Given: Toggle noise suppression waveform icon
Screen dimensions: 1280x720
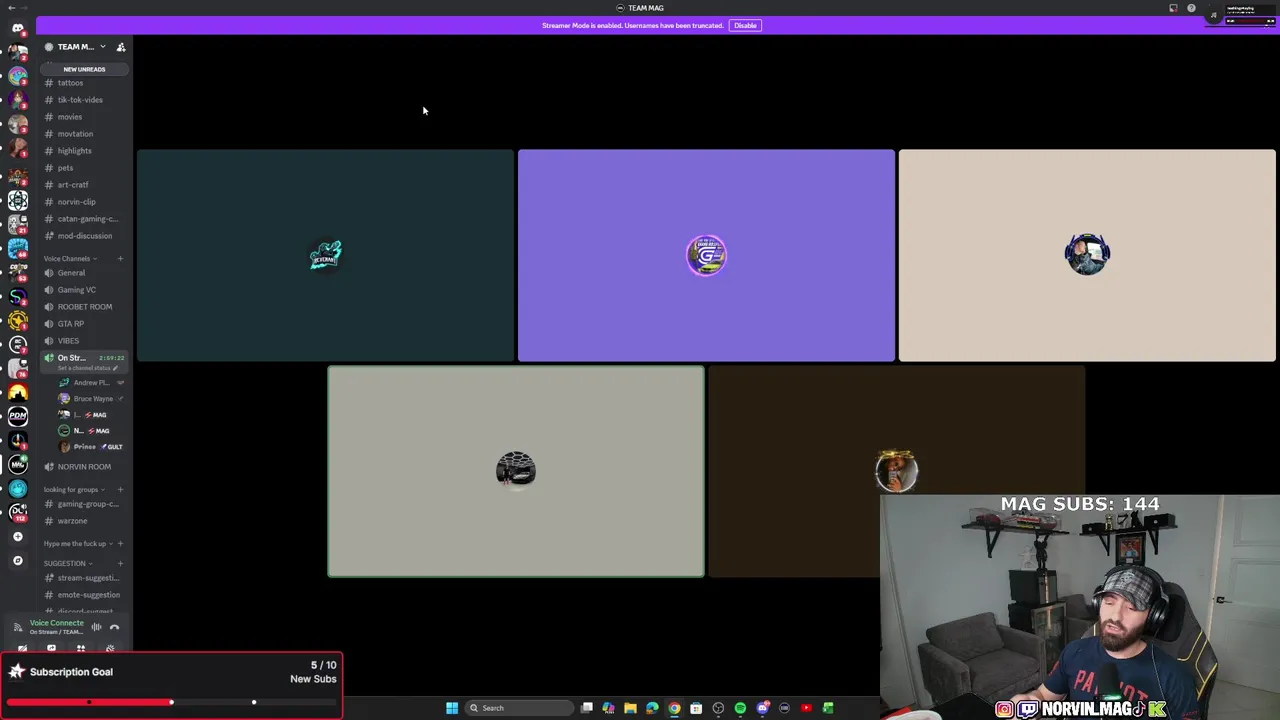Looking at the screenshot, I should pyautogui.click(x=96, y=627).
